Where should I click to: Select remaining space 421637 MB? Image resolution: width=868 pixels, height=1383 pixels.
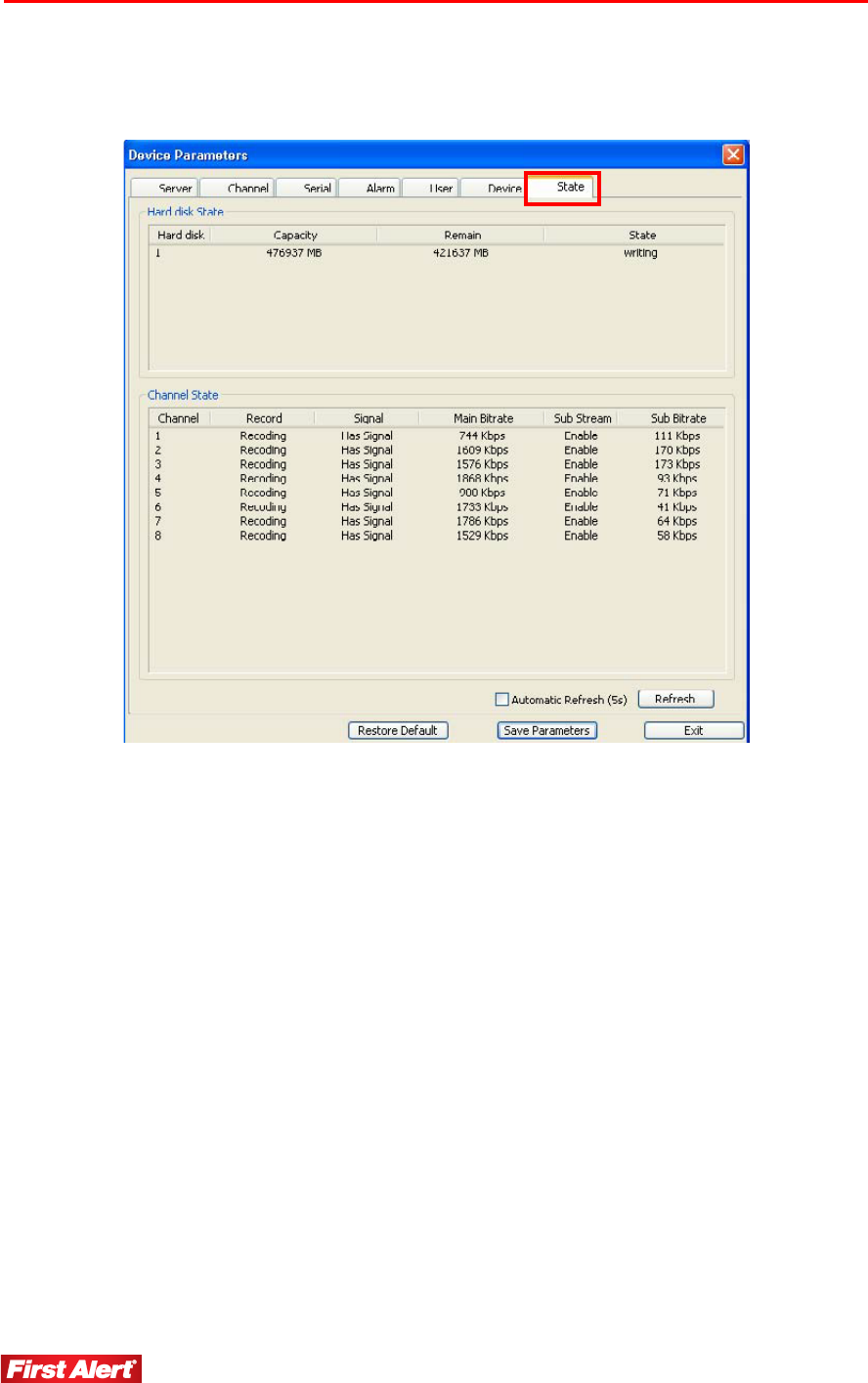[460, 253]
